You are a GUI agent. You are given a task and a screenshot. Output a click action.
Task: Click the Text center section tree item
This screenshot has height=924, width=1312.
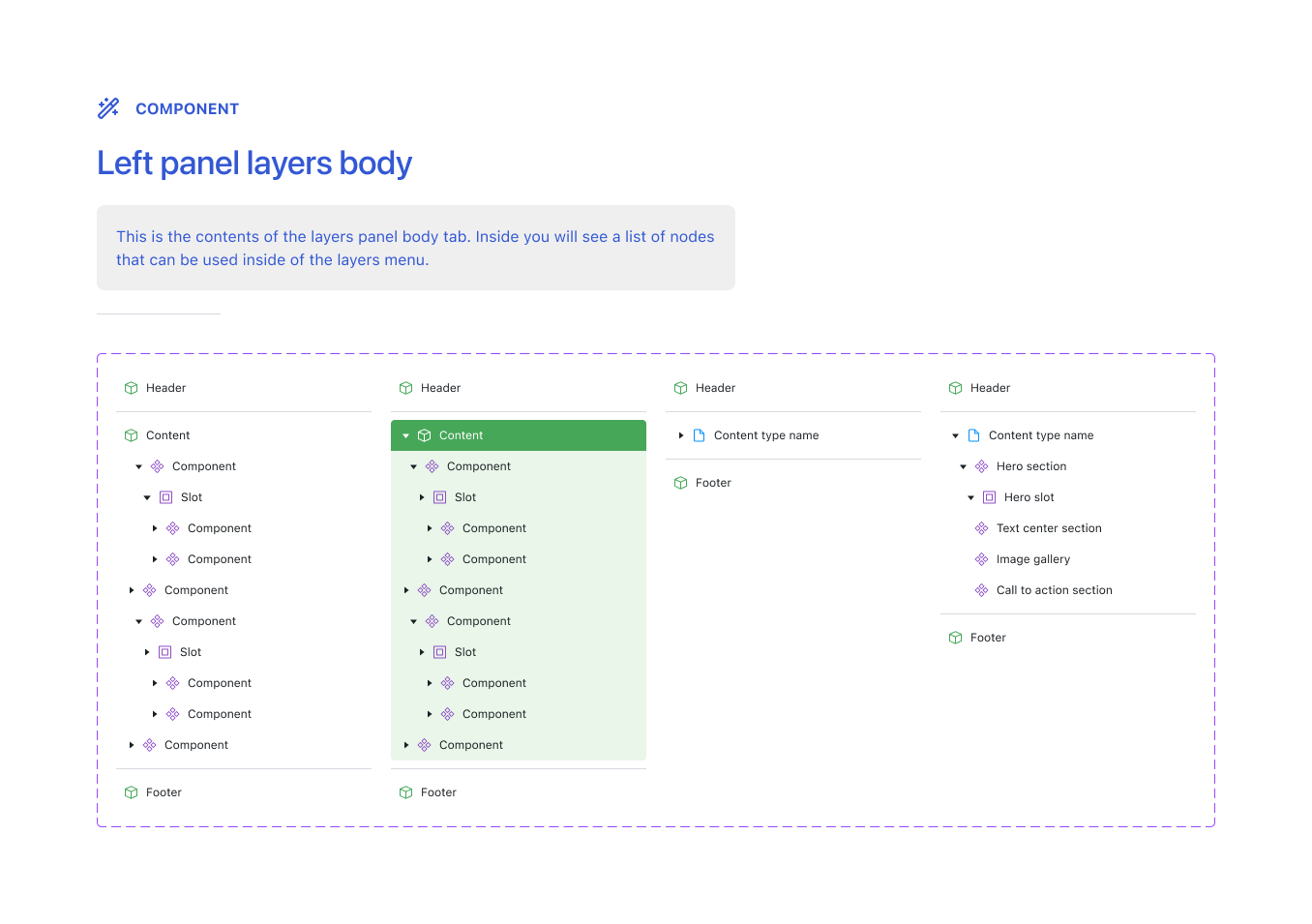(1049, 527)
